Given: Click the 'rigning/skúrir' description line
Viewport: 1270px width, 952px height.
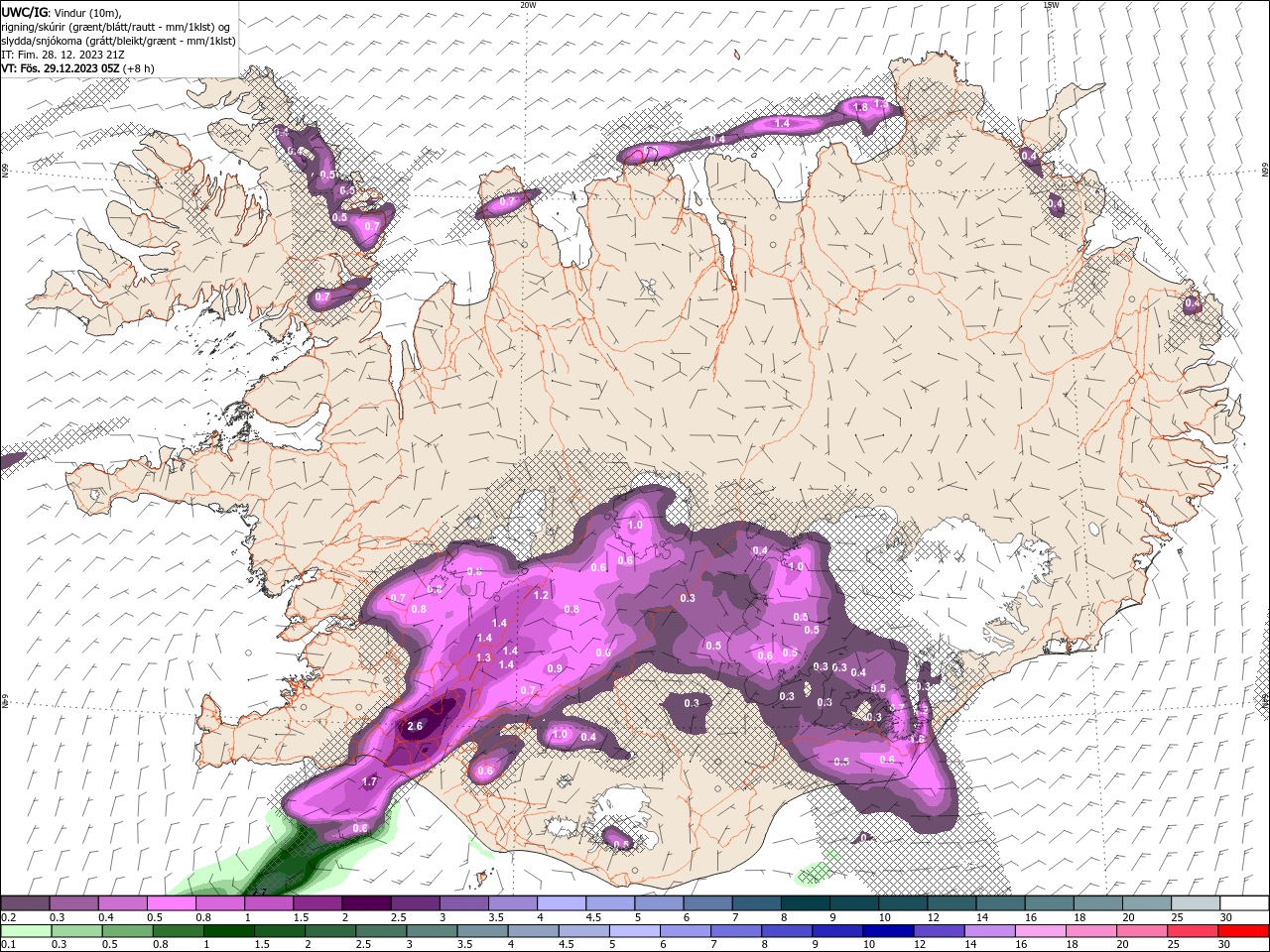Looking at the screenshot, I should pos(115,27).
